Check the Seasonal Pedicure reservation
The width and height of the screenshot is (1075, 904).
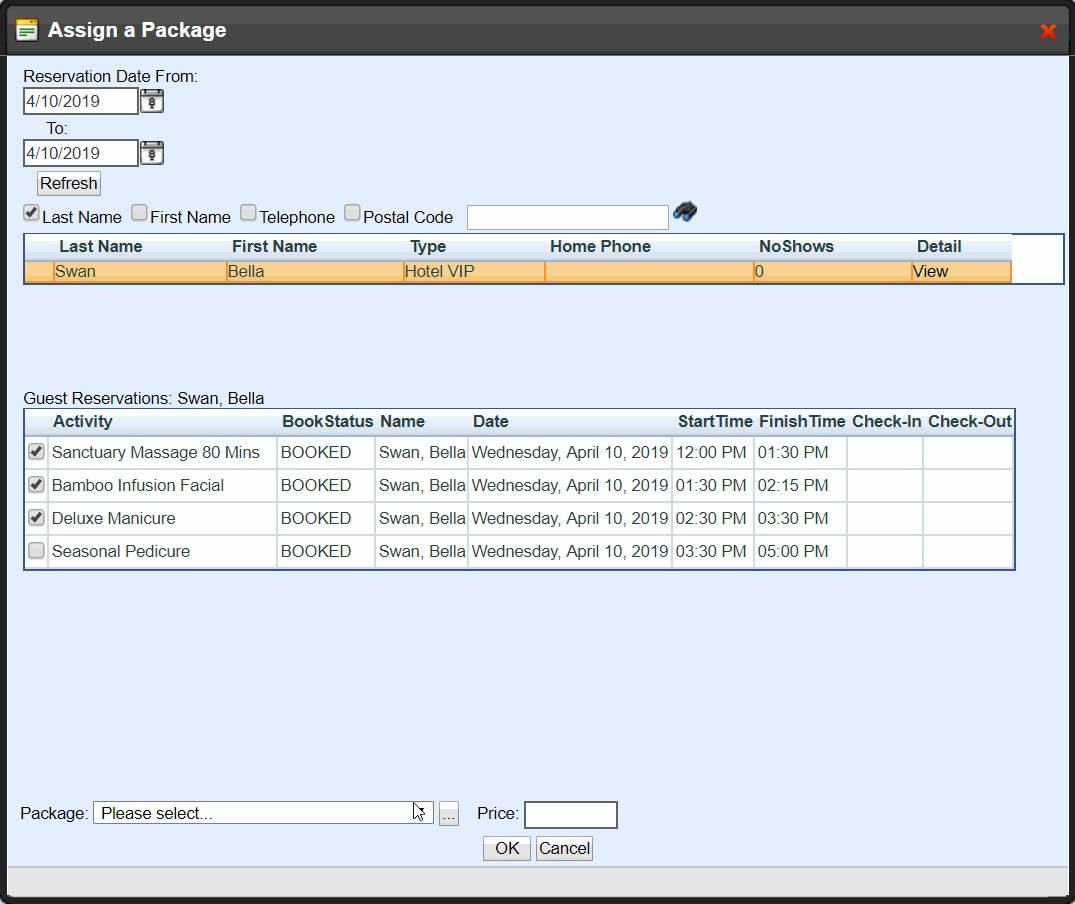[x=36, y=550]
